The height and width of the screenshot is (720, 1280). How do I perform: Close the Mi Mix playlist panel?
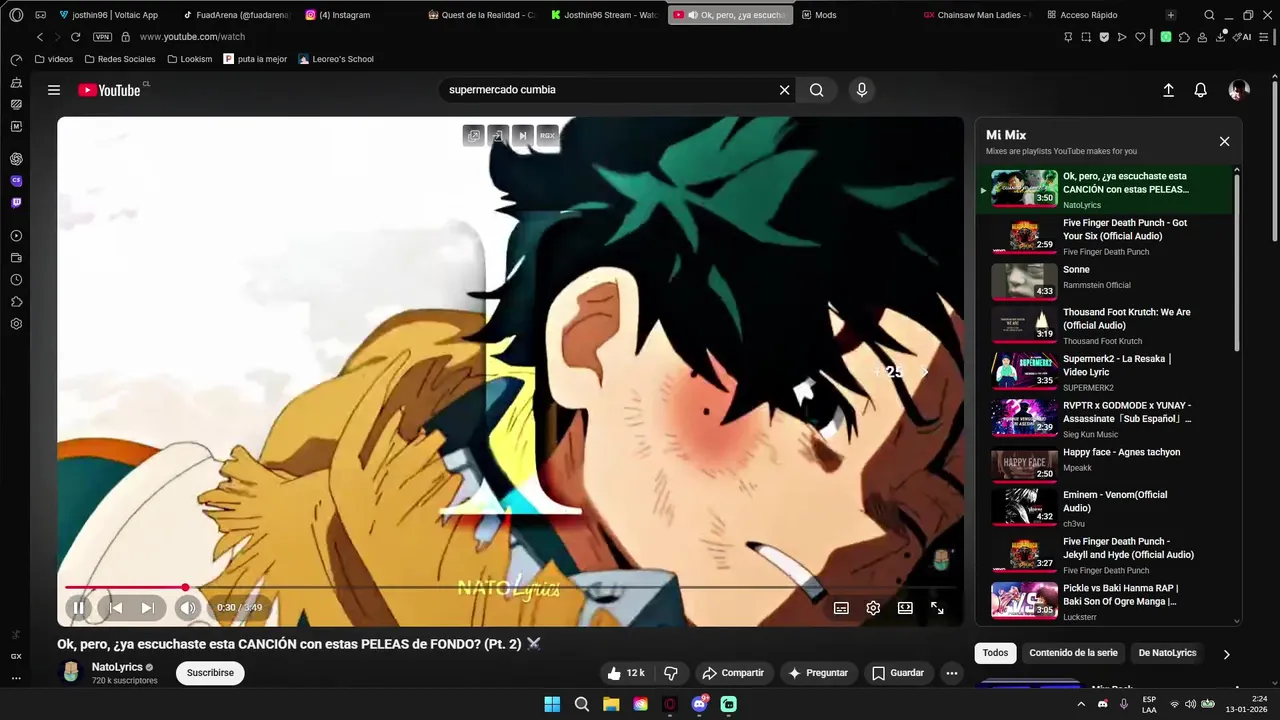(x=1224, y=141)
